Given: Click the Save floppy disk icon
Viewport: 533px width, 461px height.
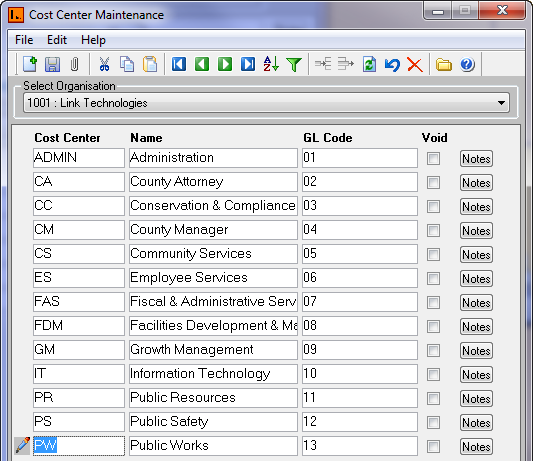Looking at the screenshot, I should tap(52, 64).
